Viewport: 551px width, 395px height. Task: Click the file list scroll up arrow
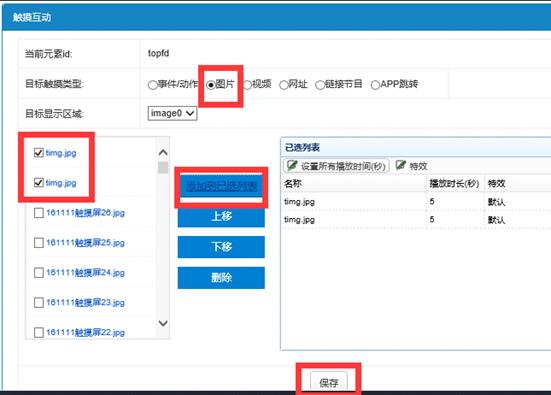[163, 153]
